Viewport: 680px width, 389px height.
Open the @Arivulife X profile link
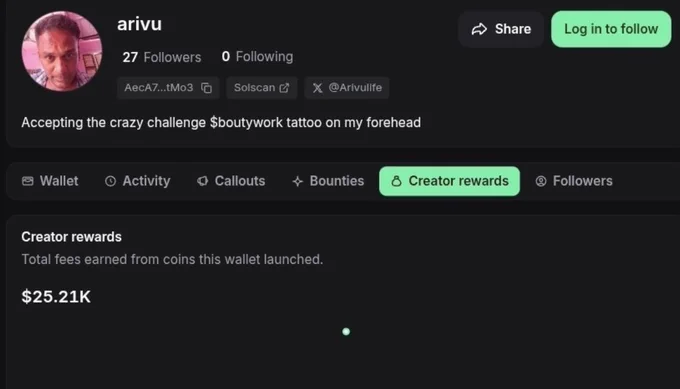coord(347,88)
